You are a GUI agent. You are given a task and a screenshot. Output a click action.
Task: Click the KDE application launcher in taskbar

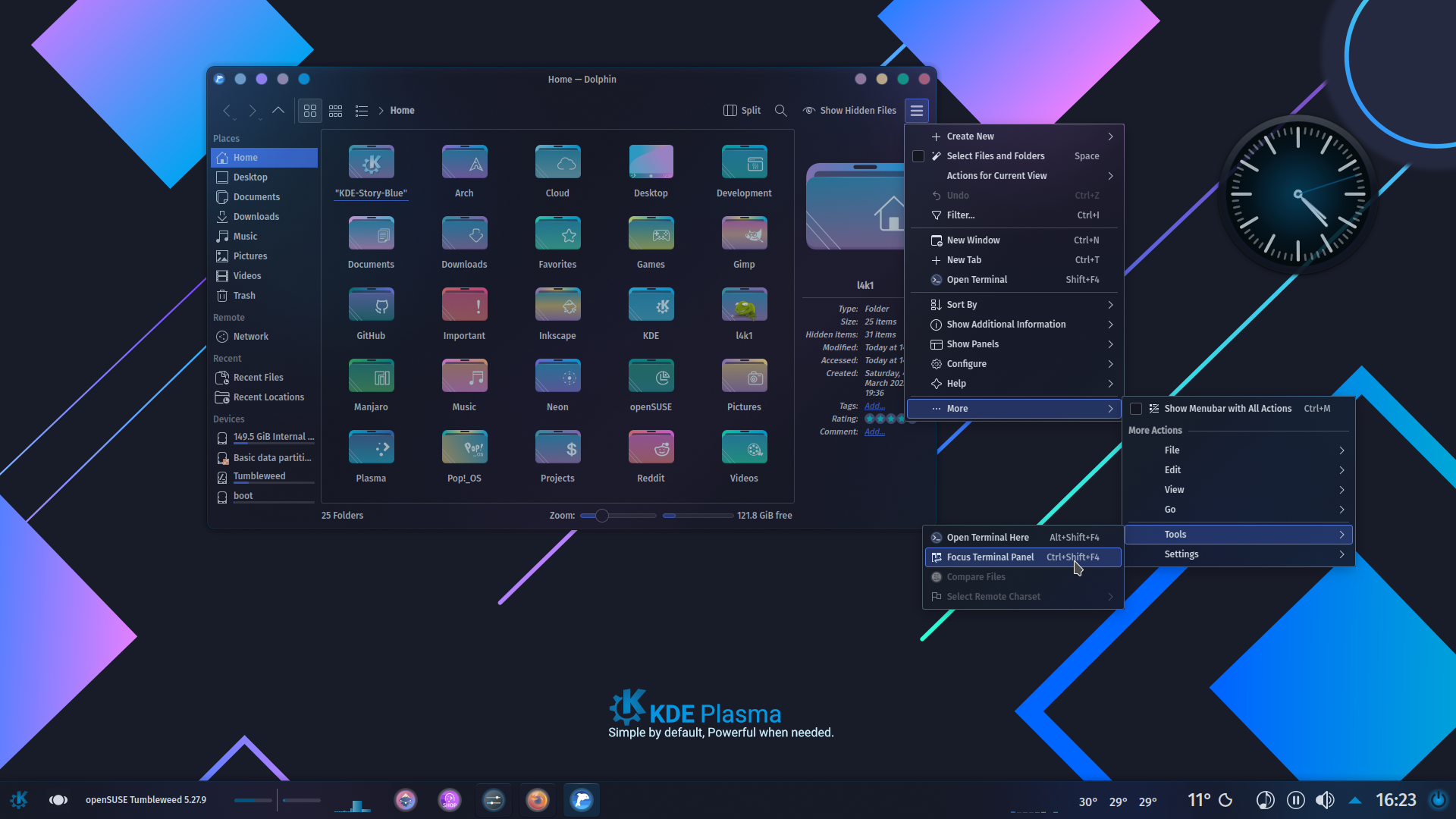coord(19,799)
